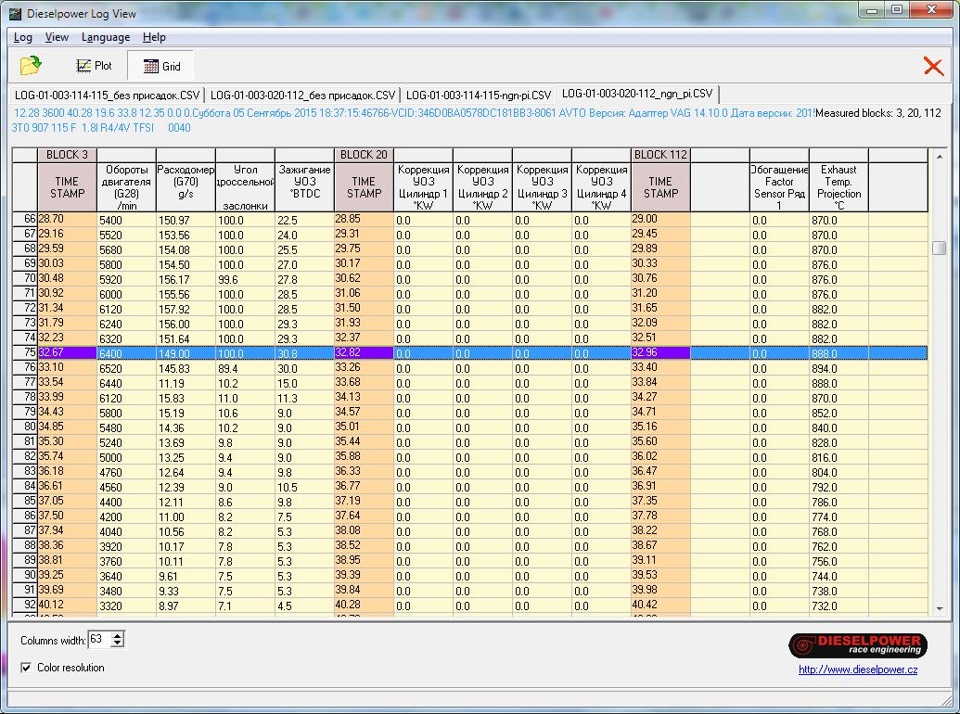
Task: Click the app icon in title bar
Action: pyautogui.click(x=15, y=12)
